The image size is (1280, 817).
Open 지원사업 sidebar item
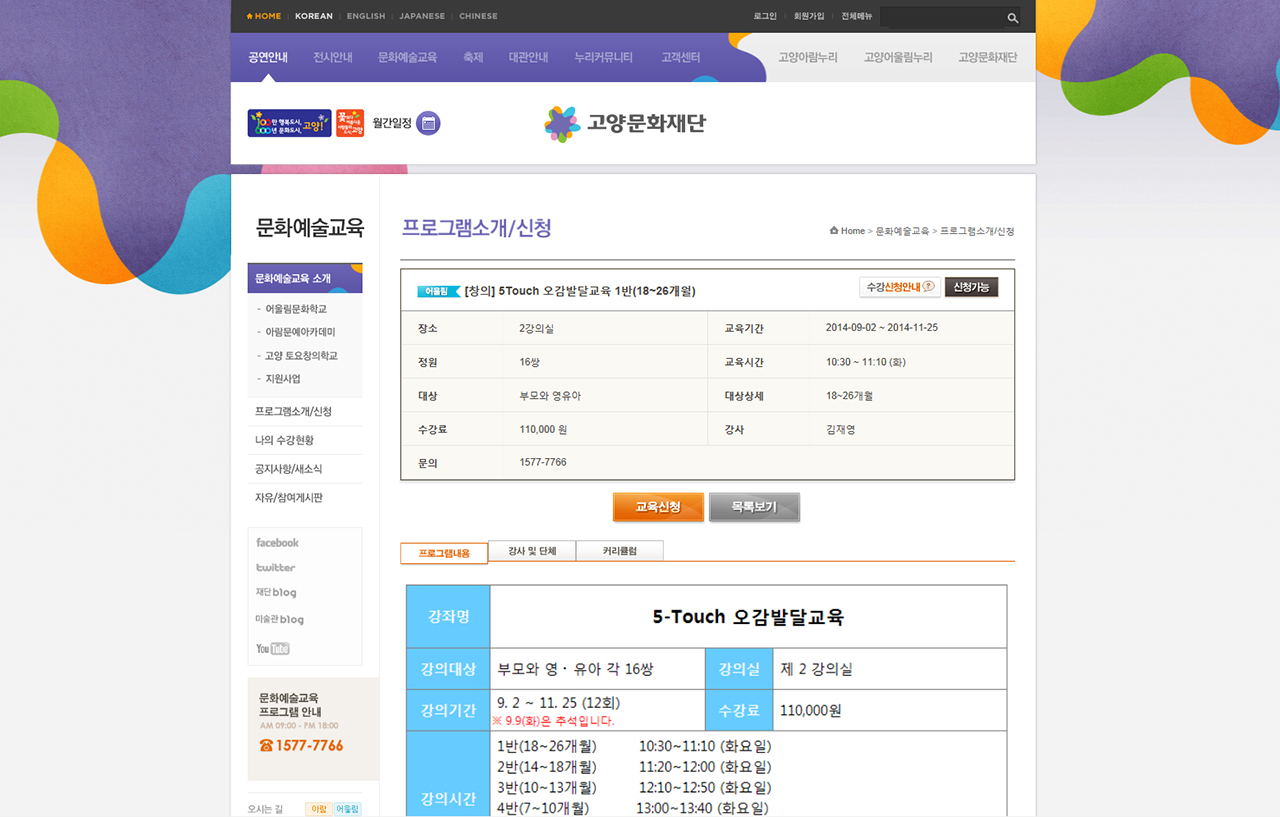[x=282, y=379]
